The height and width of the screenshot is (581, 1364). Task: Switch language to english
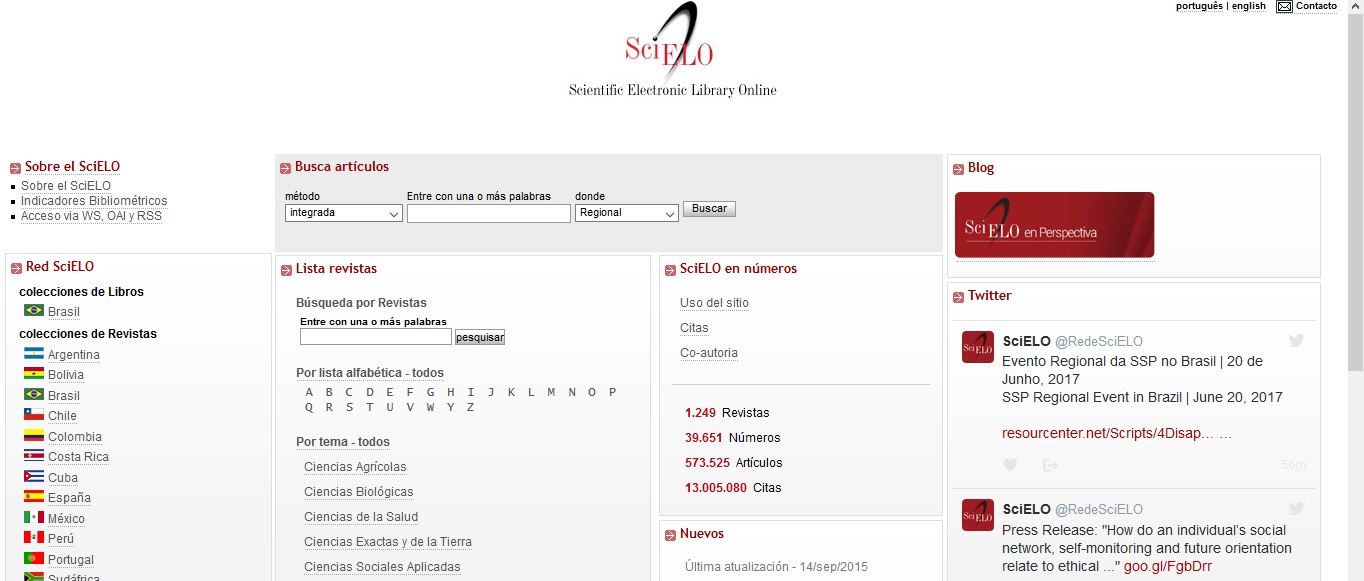click(x=1249, y=6)
